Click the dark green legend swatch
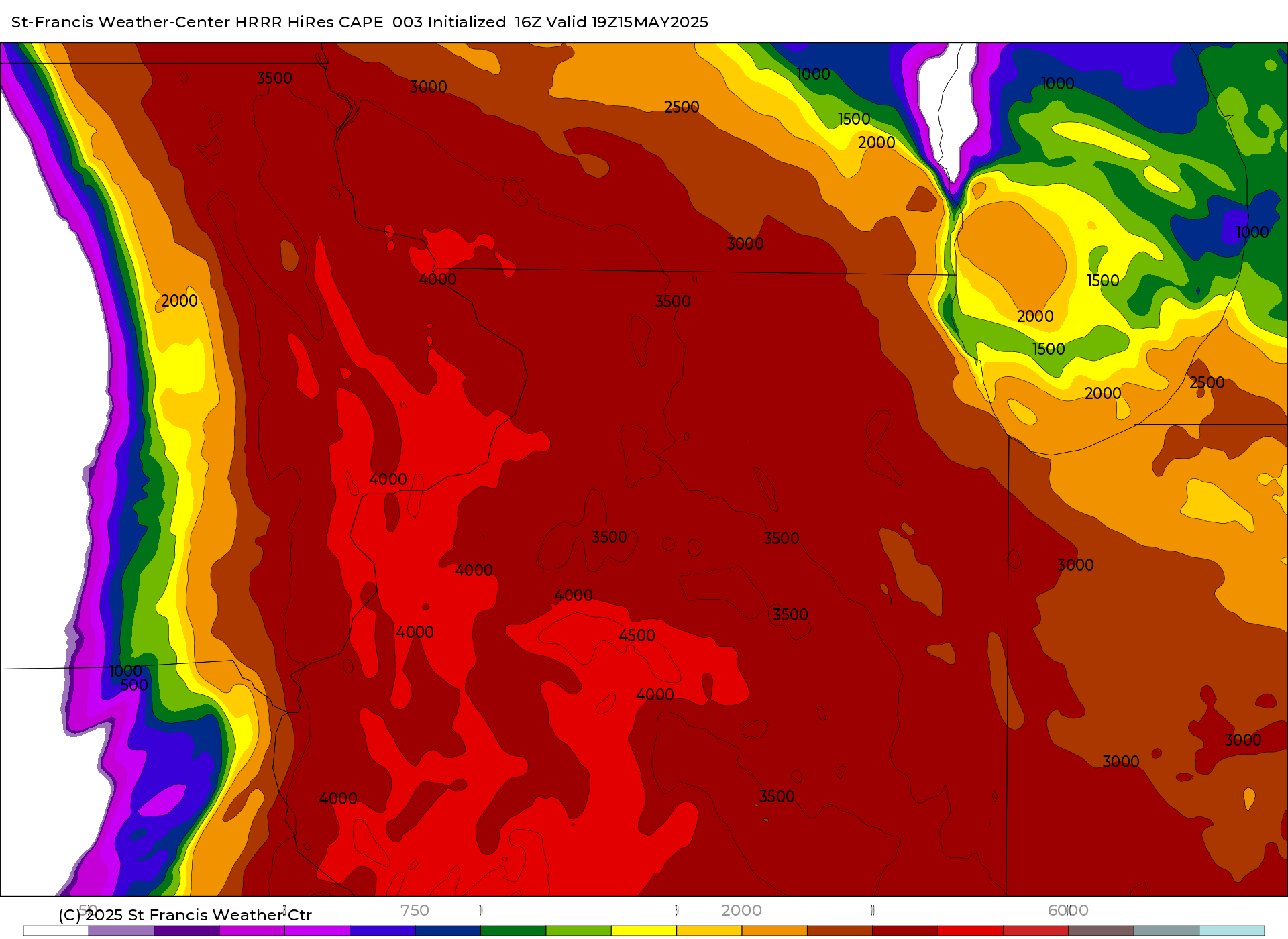This screenshot has height=939, width=1288. tap(513, 930)
